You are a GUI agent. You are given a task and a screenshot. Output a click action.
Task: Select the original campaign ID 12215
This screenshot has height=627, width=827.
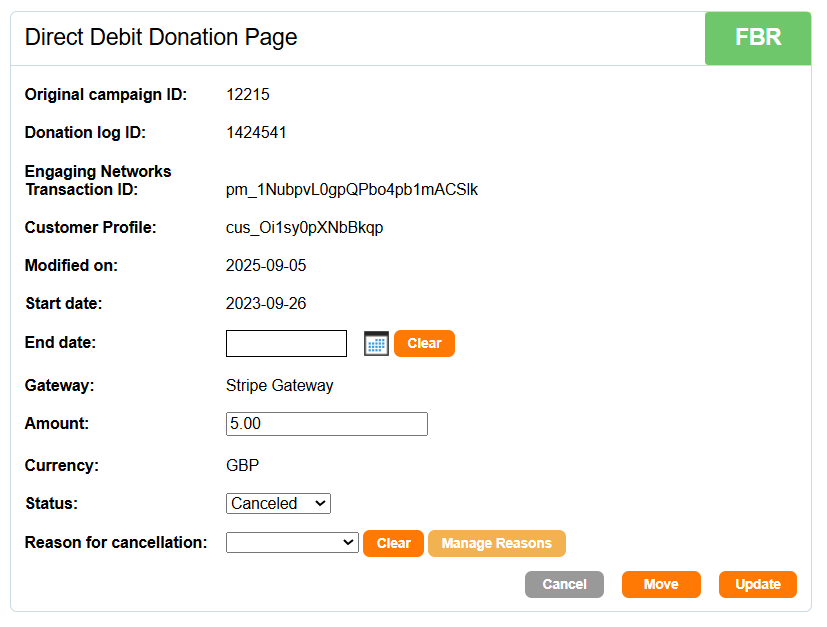coord(248,95)
